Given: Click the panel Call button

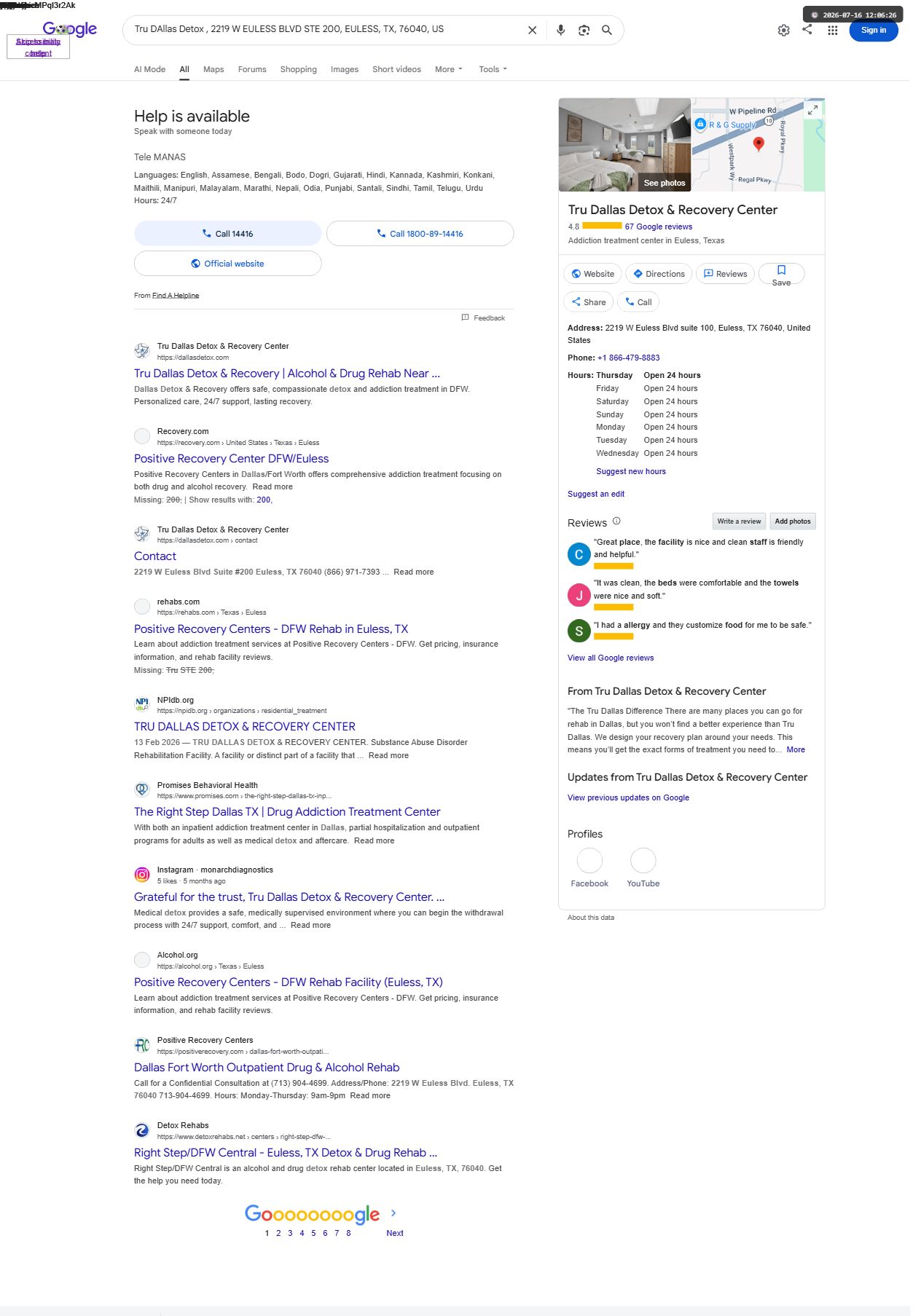Looking at the screenshot, I should (638, 302).
